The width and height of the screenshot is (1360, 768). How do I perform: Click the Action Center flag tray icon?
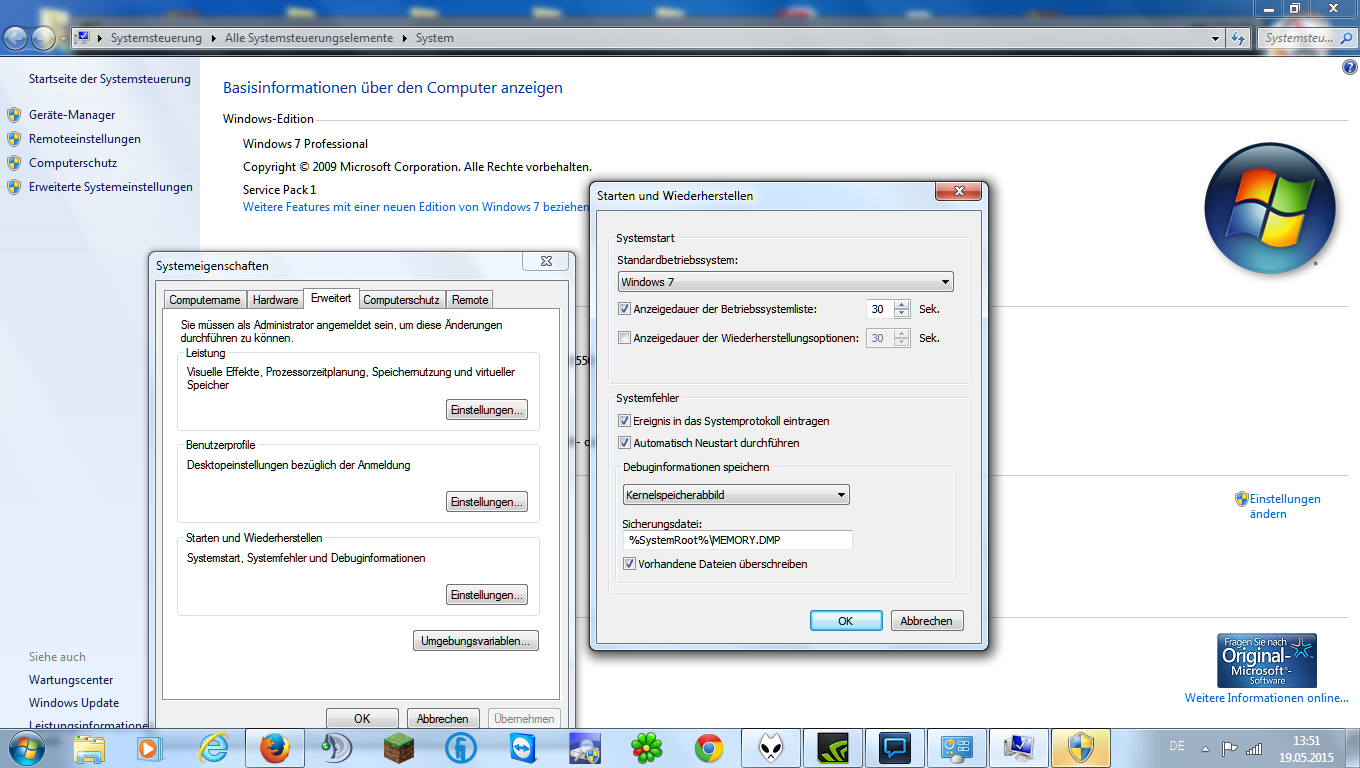[1230, 748]
